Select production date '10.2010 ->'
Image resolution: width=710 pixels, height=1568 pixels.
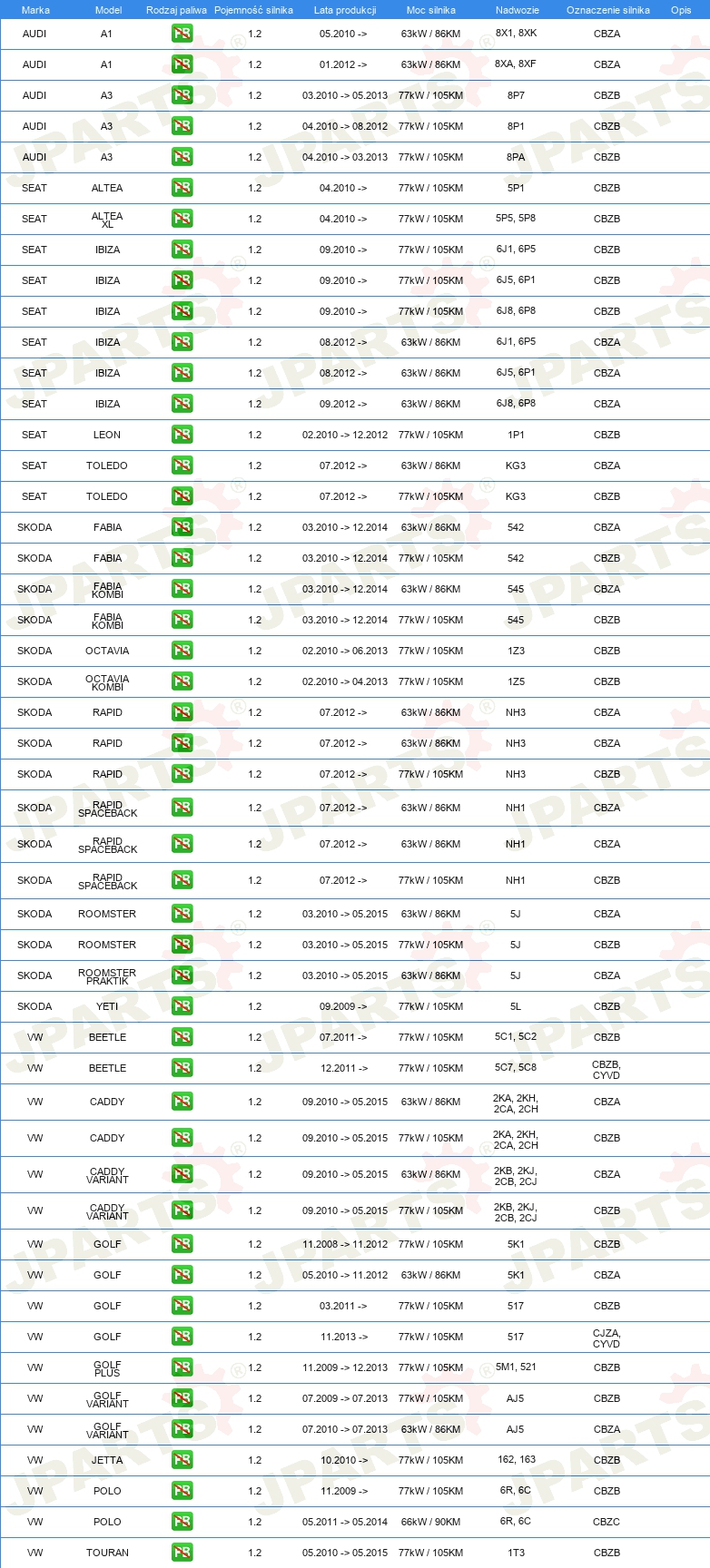[x=343, y=1460]
